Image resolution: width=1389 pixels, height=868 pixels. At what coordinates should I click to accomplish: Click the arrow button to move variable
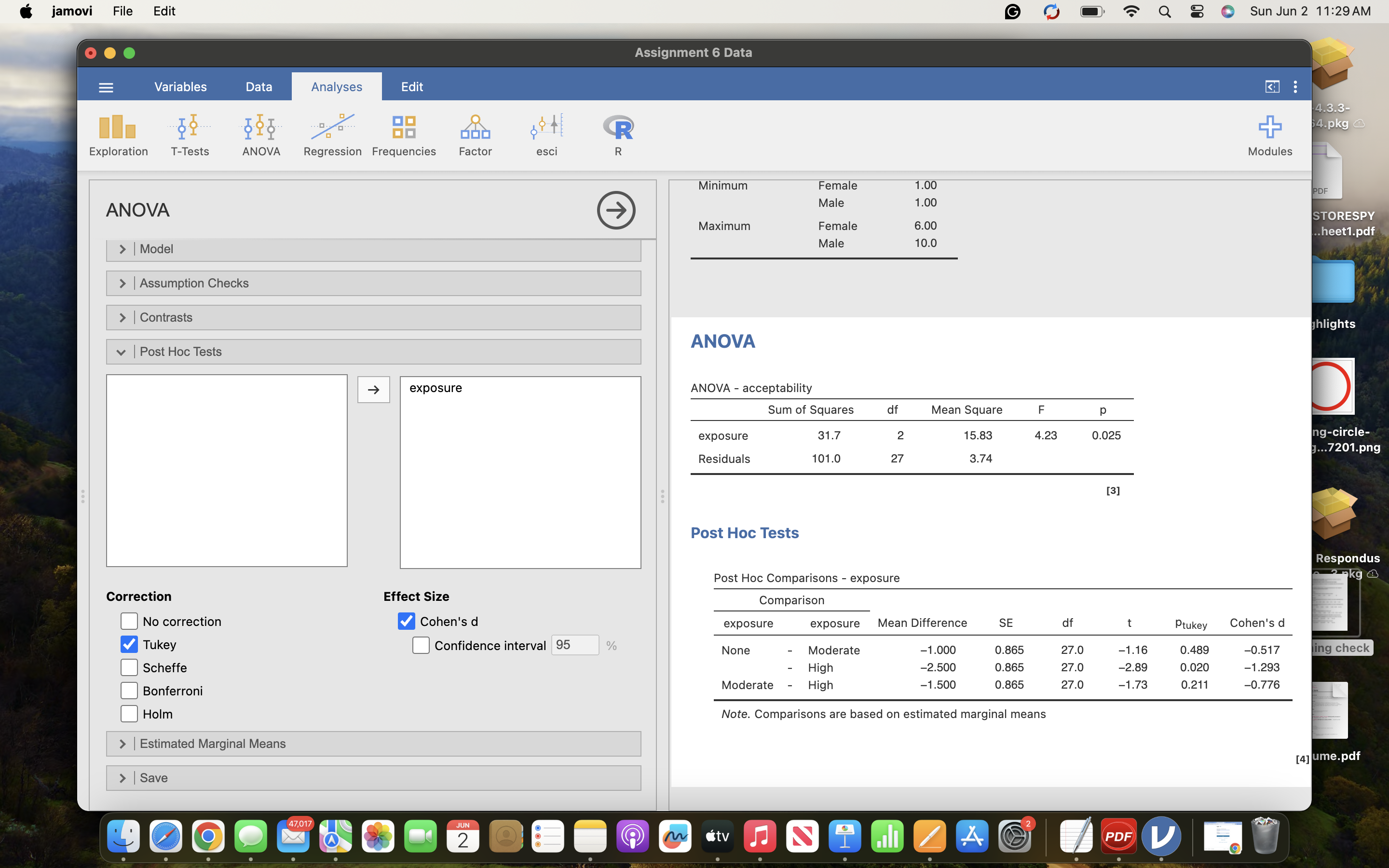click(x=374, y=390)
